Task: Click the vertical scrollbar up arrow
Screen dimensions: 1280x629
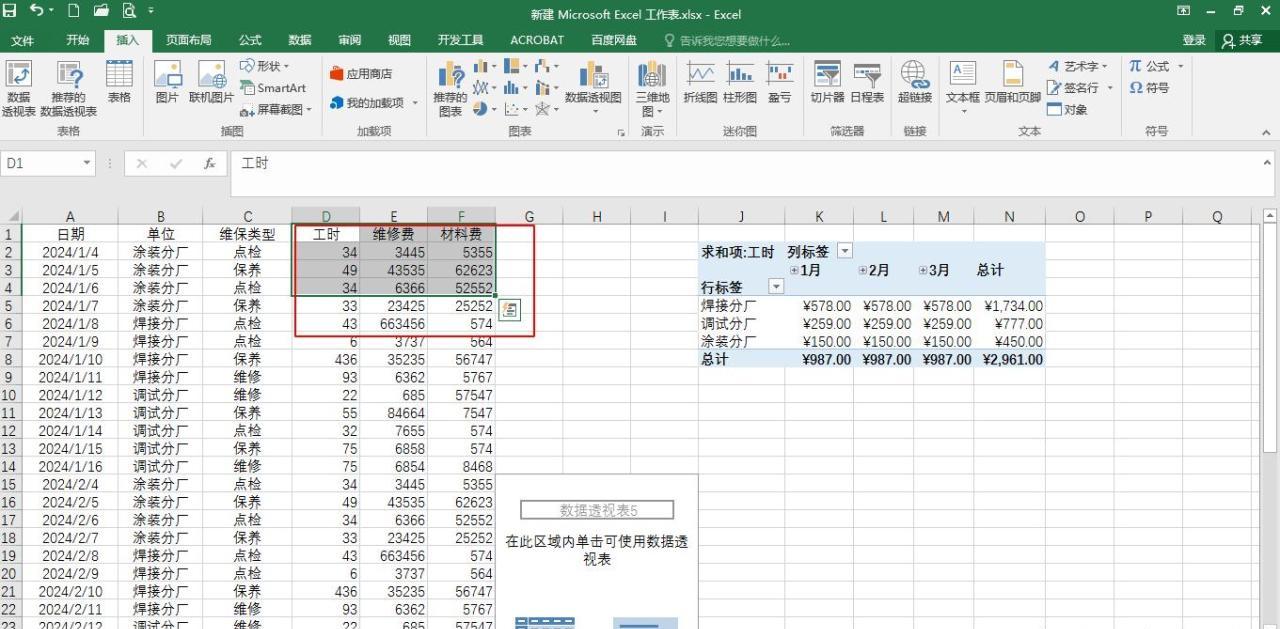Action: pos(1271,215)
